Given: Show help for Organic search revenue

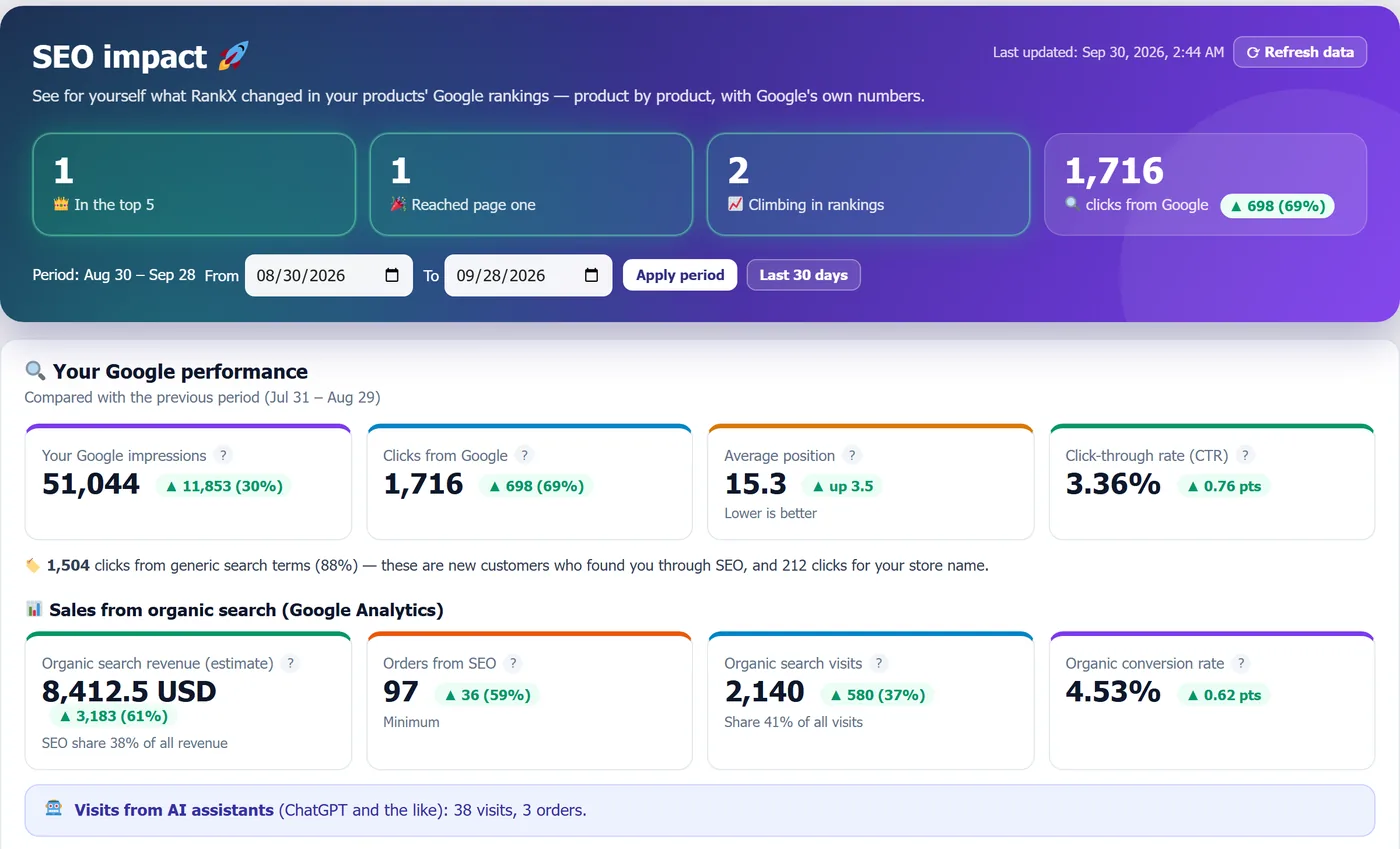Looking at the screenshot, I should 290,663.
